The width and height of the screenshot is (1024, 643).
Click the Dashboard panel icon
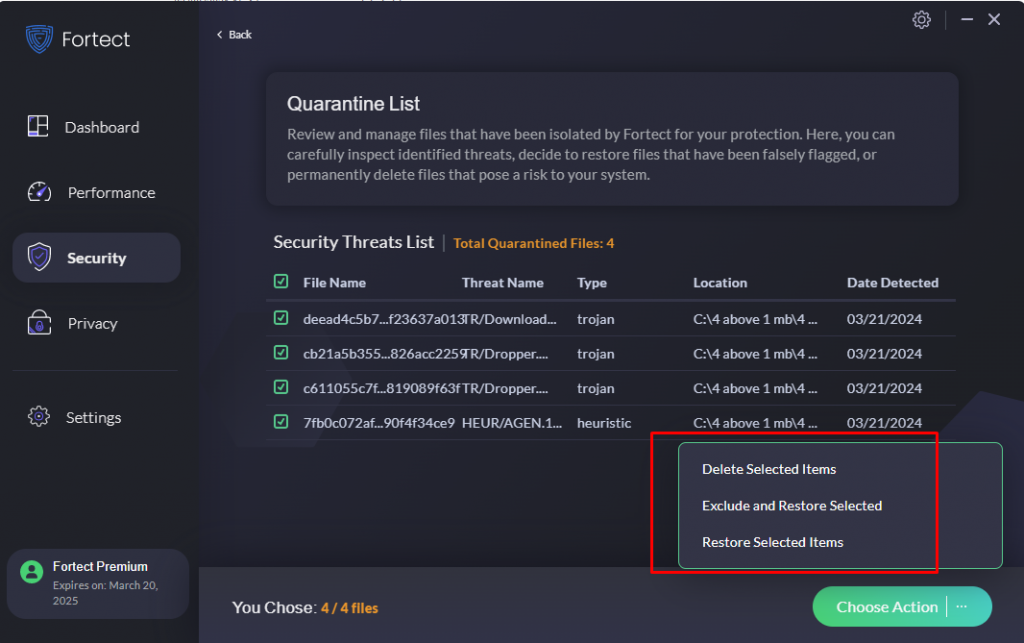(38, 126)
